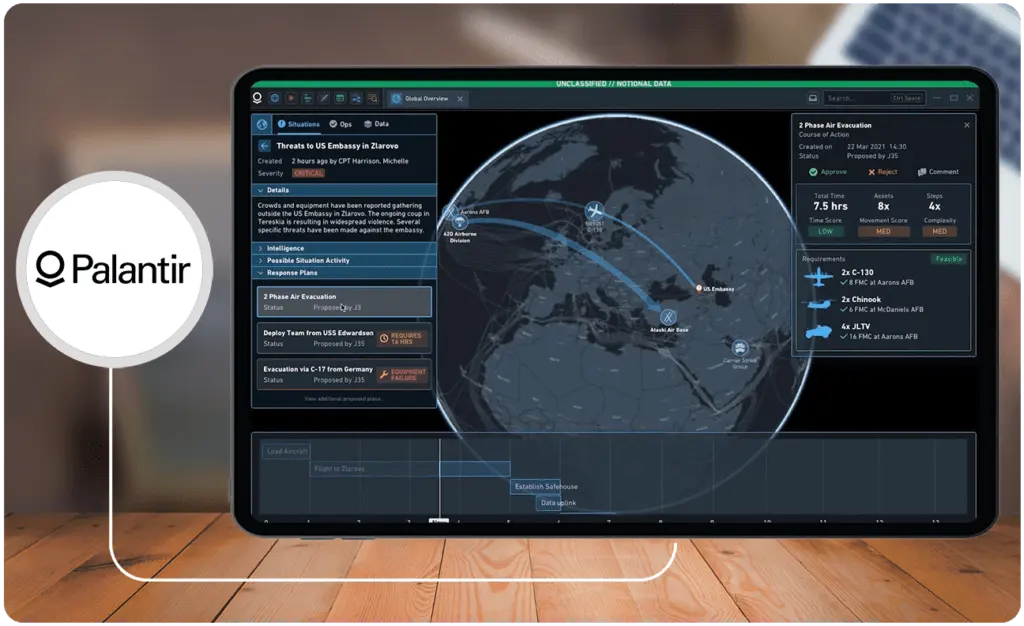The width and height of the screenshot is (1024, 626).
Task: Click View additional proposed plans link
Action: click(344, 399)
